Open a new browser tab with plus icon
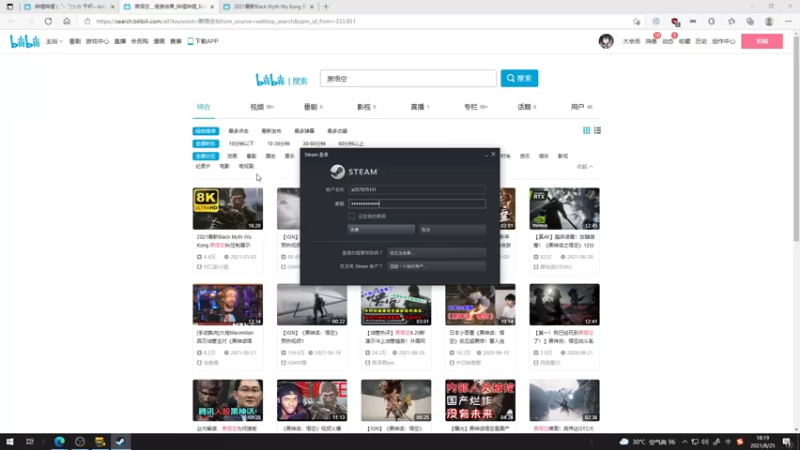The image size is (800, 450). pos(326,7)
